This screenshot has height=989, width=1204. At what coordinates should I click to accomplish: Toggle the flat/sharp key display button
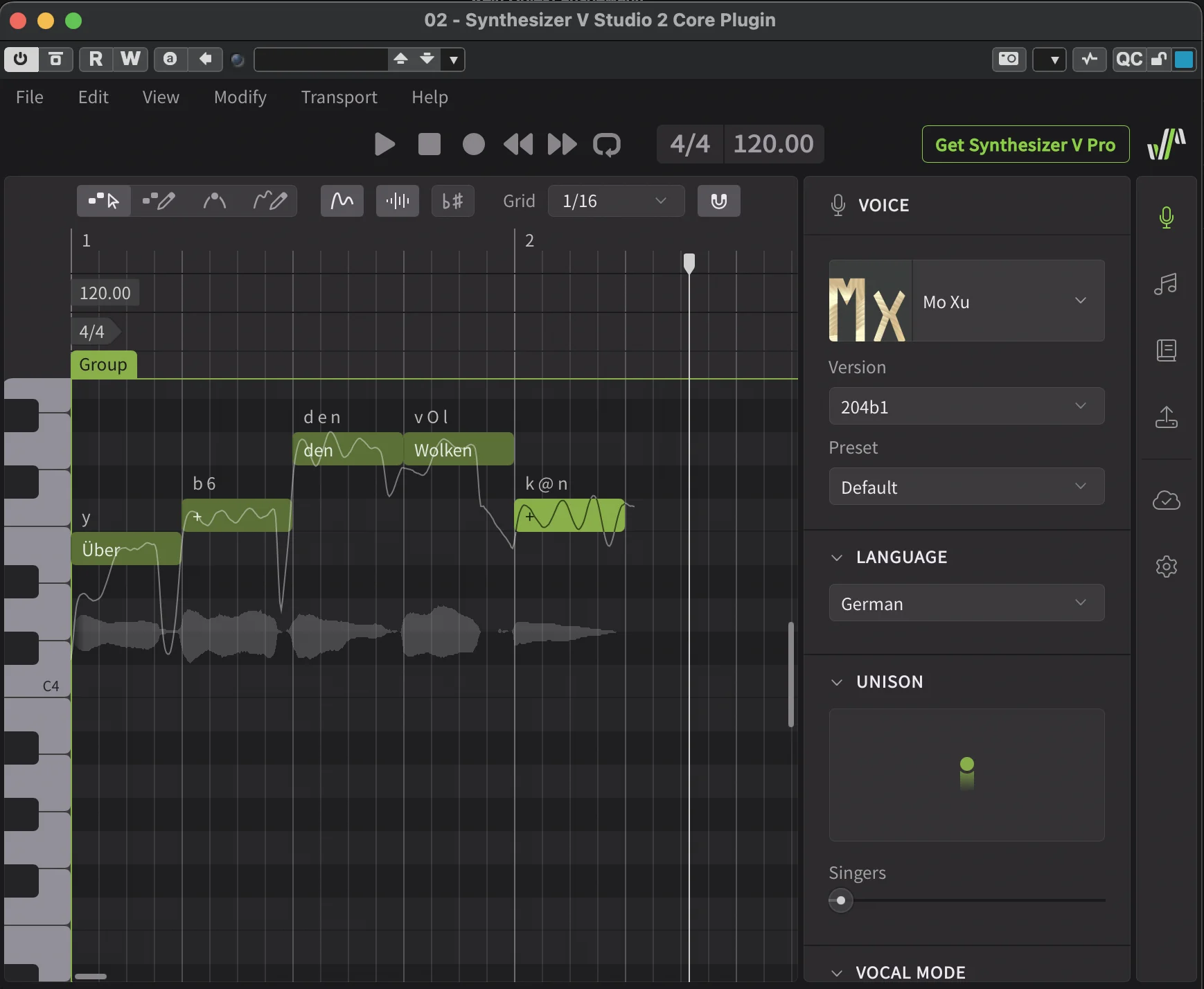(453, 201)
